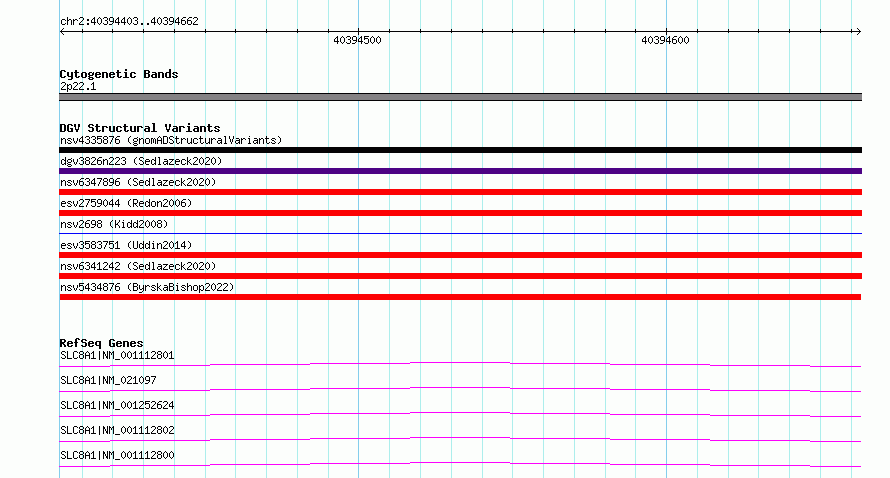Select the Cytogenetic Bands track title
The width and height of the screenshot is (890, 478).
click(119, 74)
